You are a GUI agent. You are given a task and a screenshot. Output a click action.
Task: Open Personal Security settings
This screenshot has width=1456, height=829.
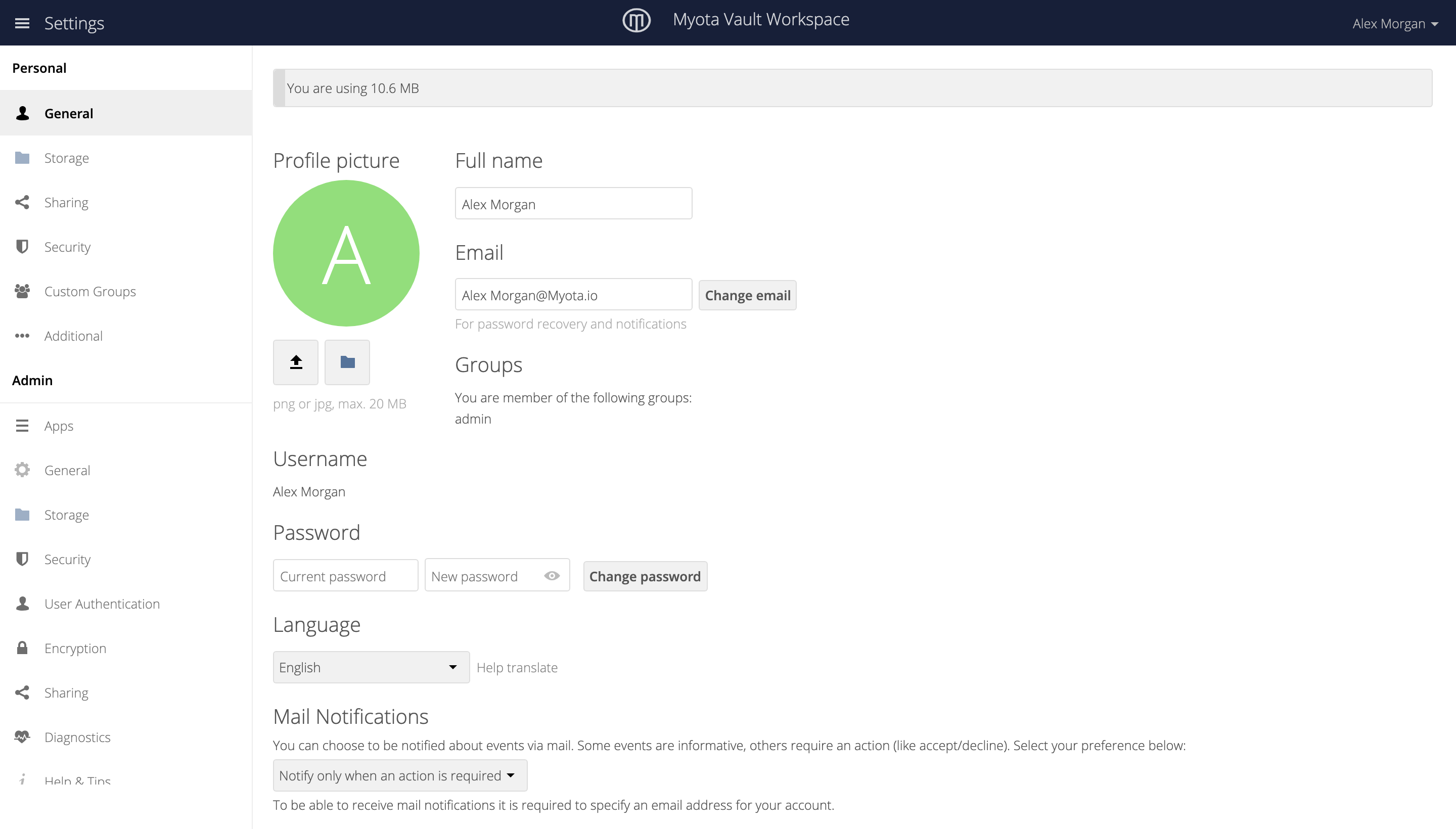[126, 247]
